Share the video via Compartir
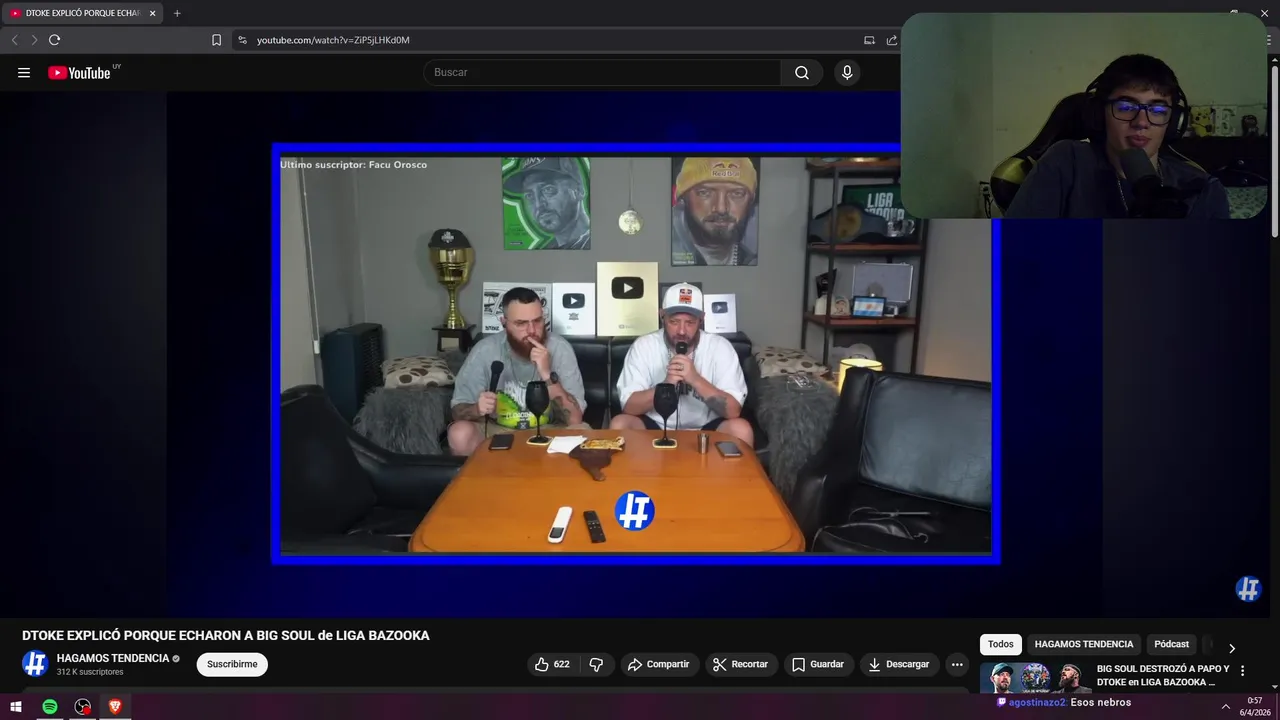The width and height of the screenshot is (1280, 720). click(x=658, y=664)
